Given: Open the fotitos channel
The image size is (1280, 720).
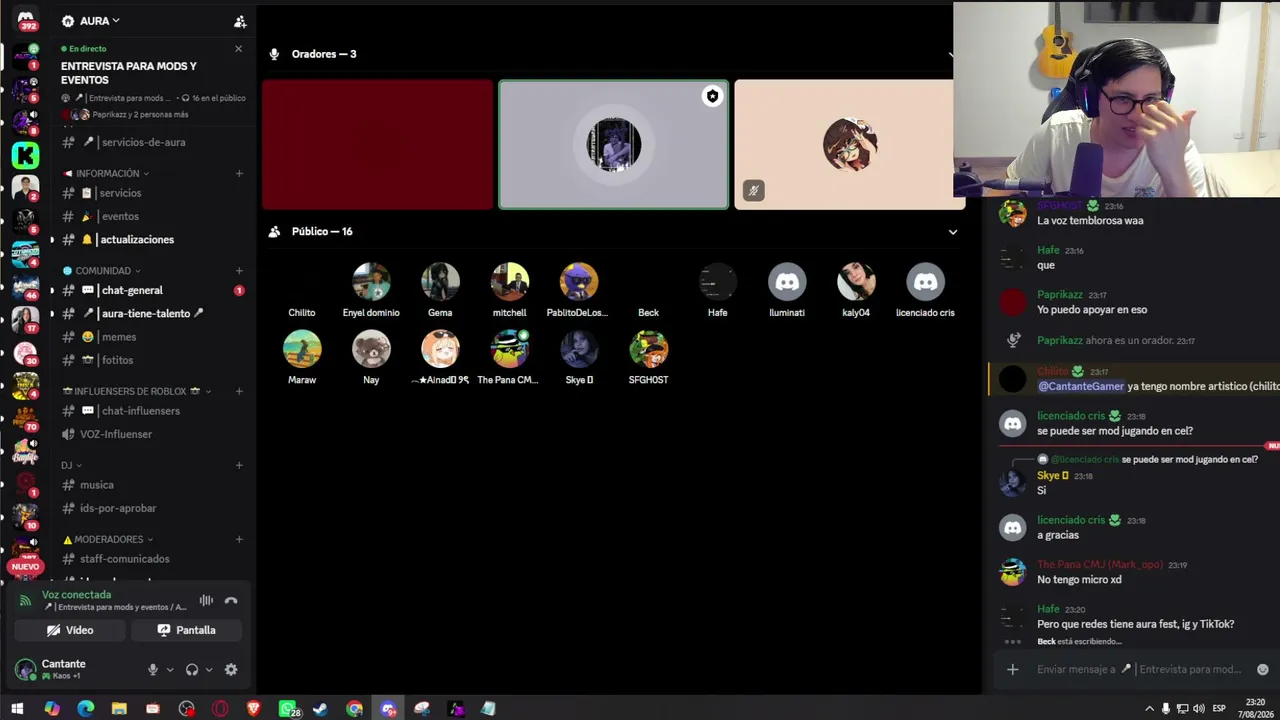Looking at the screenshot, I should 150,360.
